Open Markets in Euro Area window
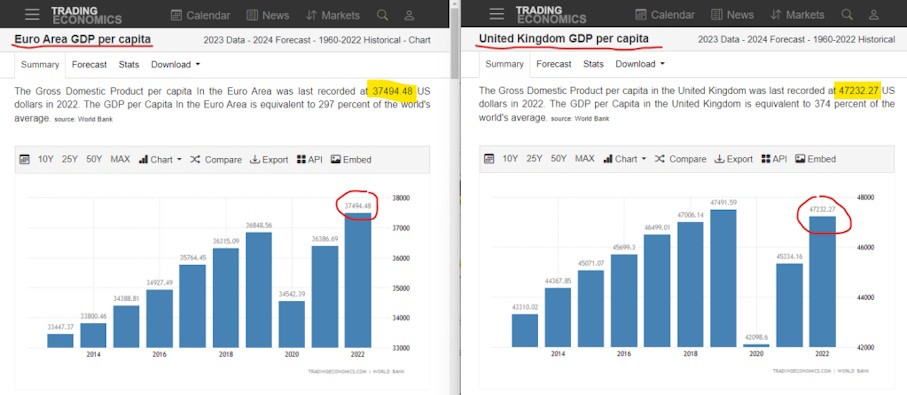The height and width of the screenshot is (395, 907). [333, 16]
